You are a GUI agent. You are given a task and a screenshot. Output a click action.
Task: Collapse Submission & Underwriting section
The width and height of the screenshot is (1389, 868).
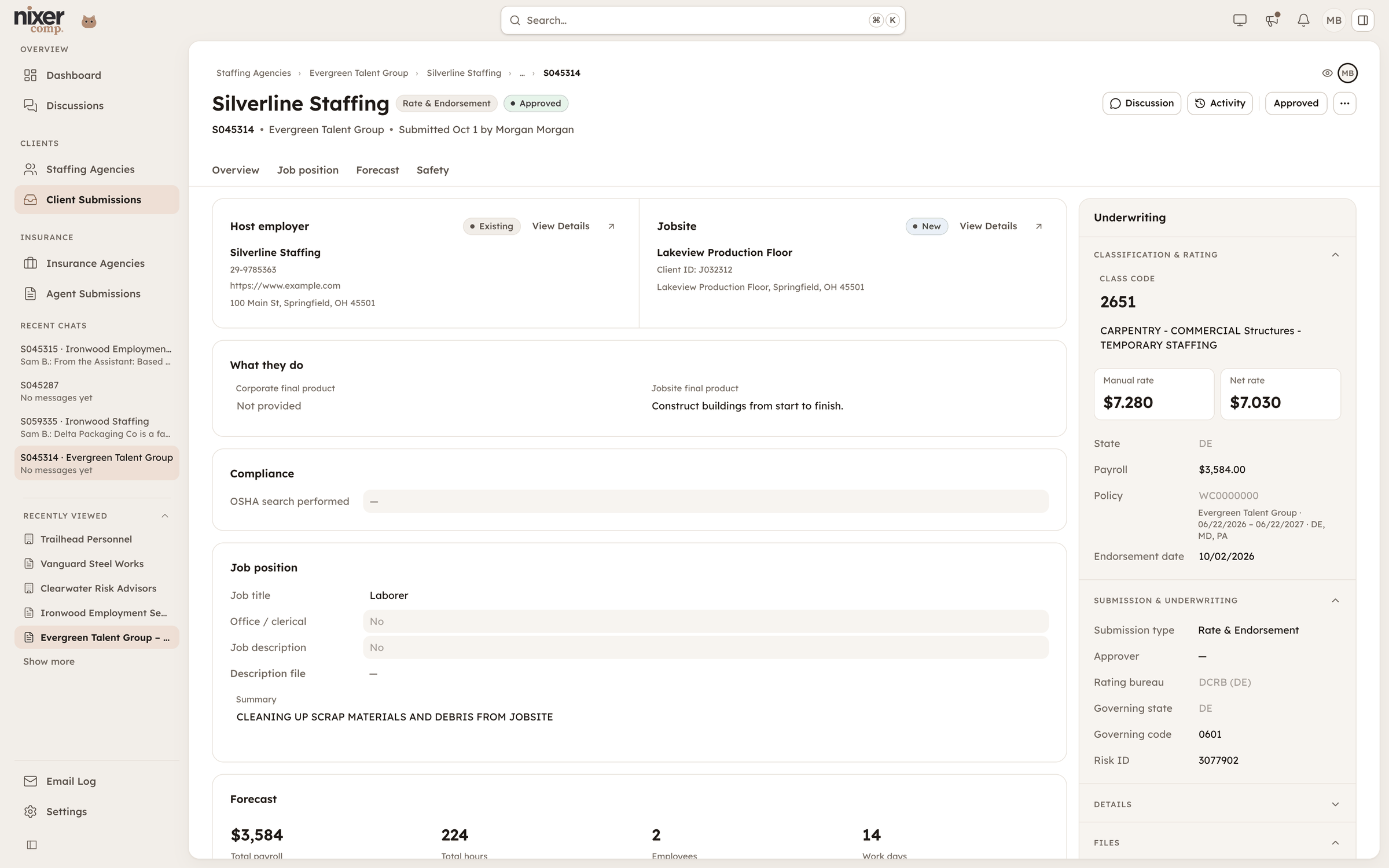click(x=1335, y=601)
